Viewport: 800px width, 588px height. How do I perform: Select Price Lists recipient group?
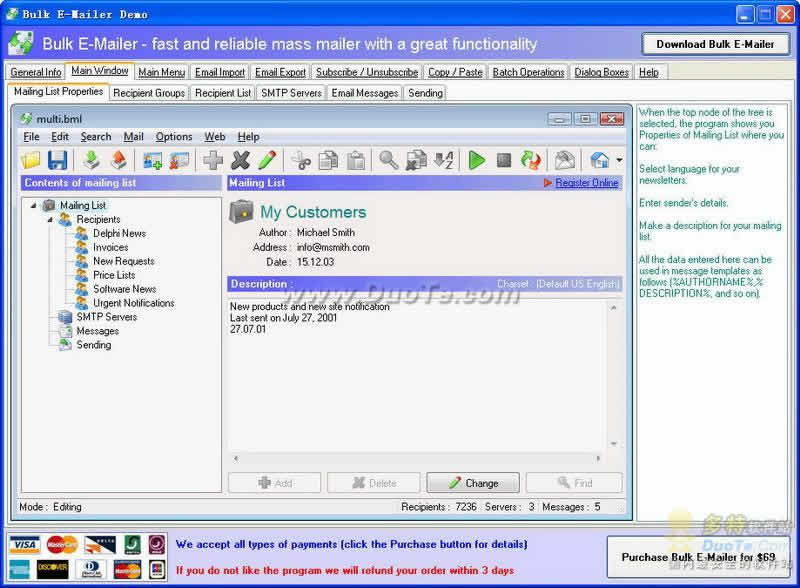[114, 275]
